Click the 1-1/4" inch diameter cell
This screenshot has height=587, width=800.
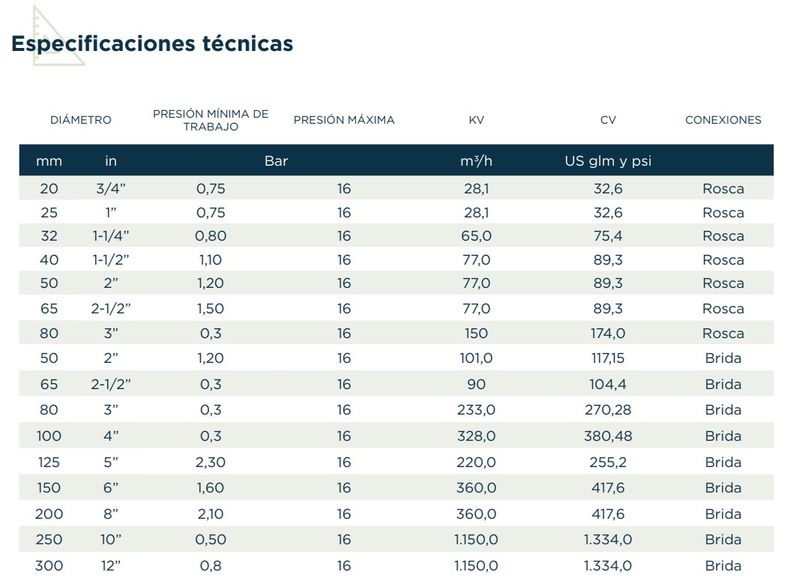113,236
